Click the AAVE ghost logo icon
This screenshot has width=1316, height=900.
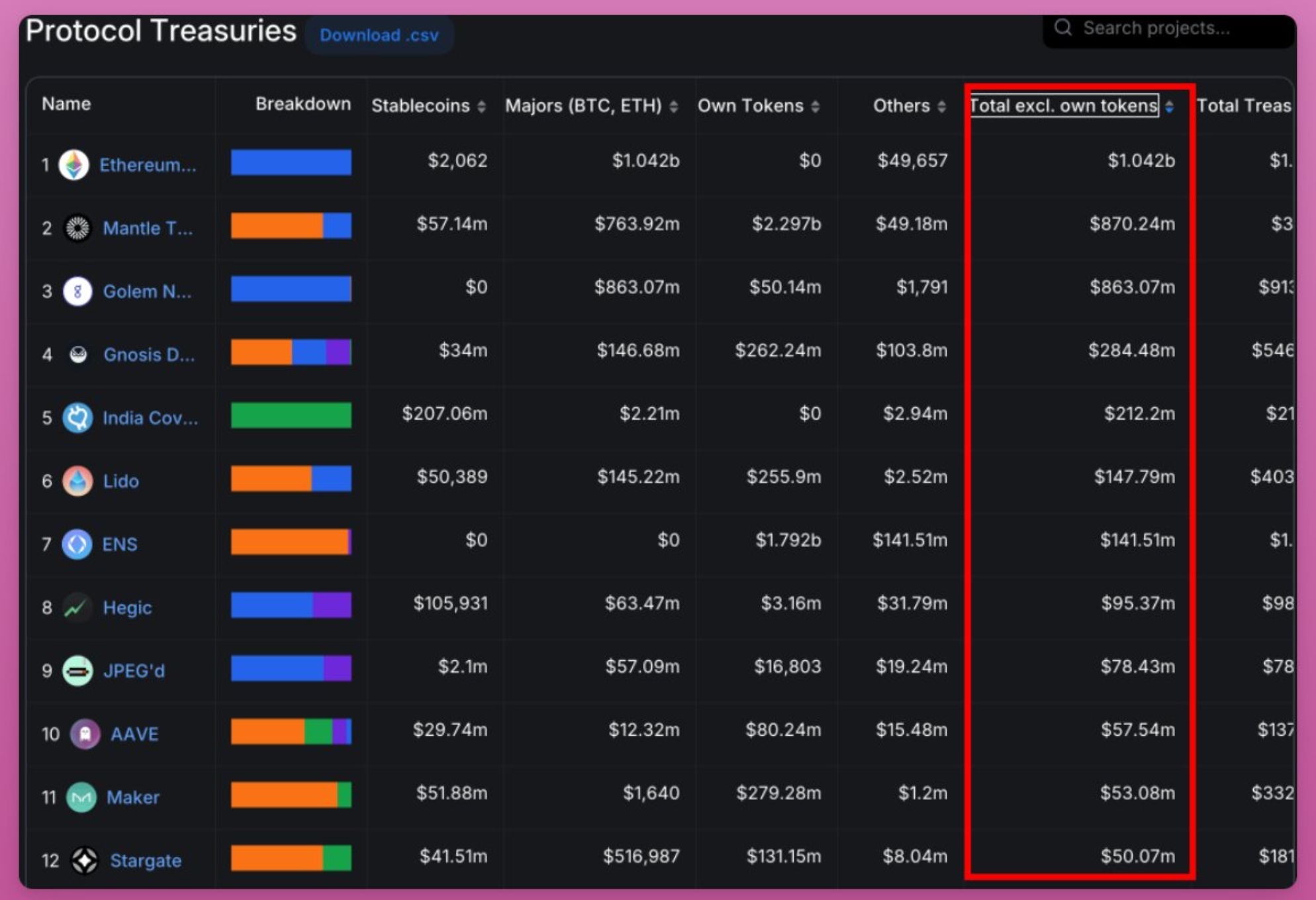85,733
